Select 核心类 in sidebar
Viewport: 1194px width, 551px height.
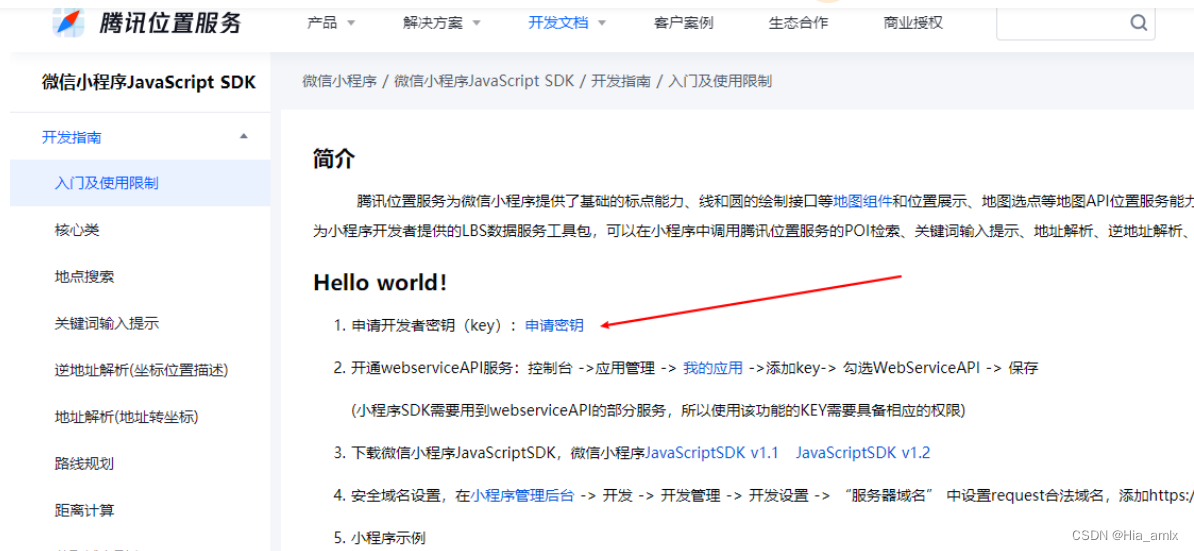[140, 230]
